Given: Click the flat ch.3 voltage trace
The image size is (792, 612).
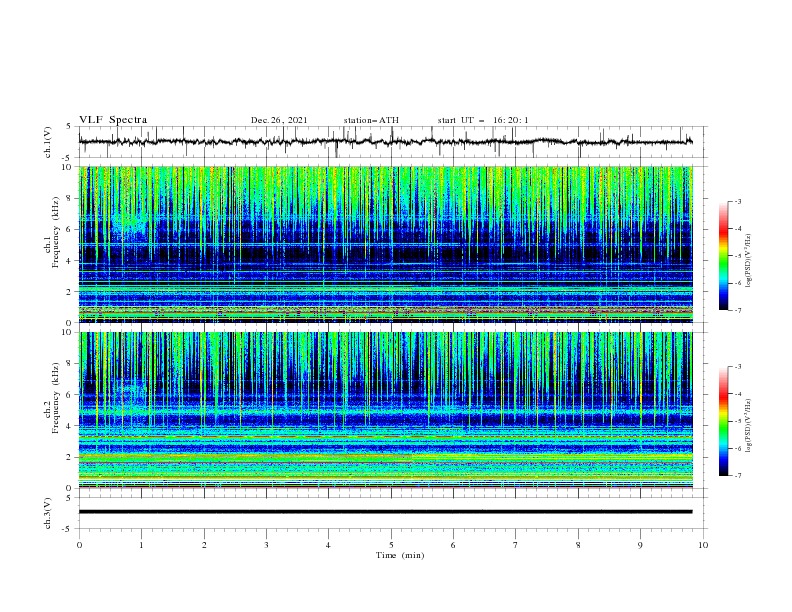Looking at the screenshot, I should [386, 512].
